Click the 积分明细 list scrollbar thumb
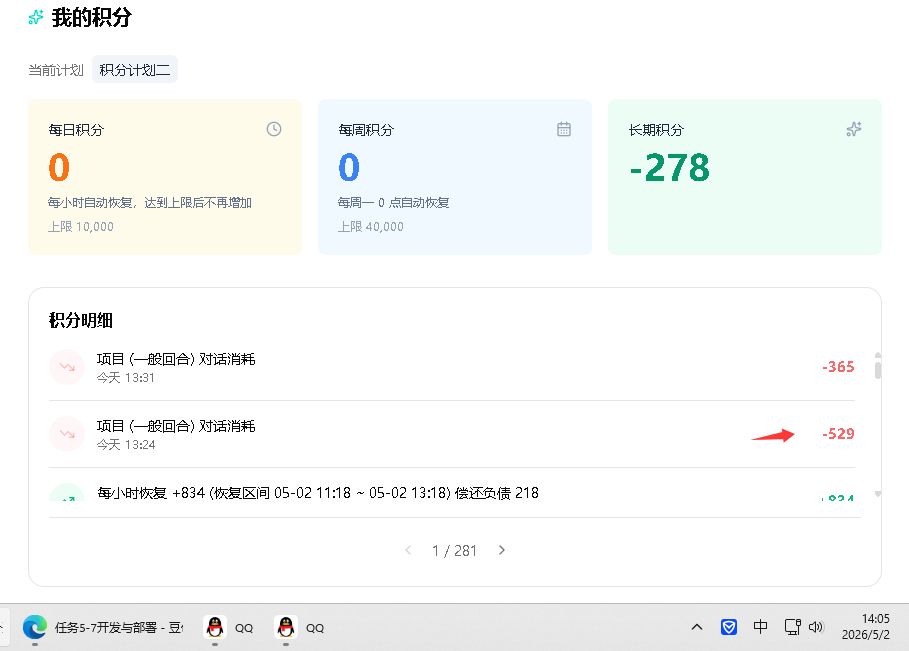This screenshot has width=909, height=651. click(x=878, y=369)
